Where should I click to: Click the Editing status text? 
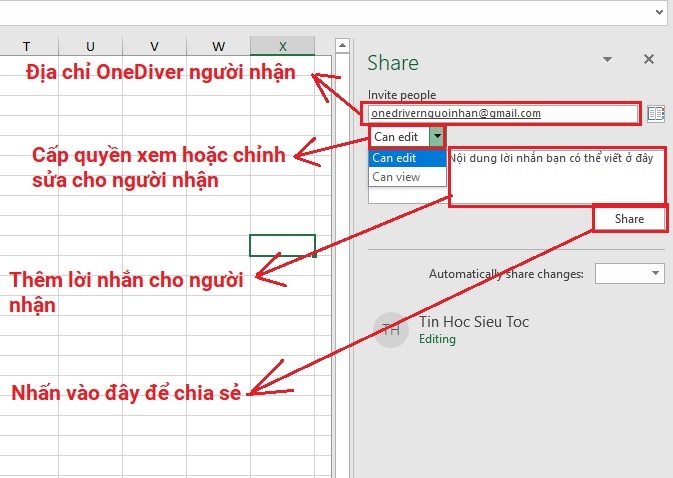pyautogui.click(x=437, y=339)
